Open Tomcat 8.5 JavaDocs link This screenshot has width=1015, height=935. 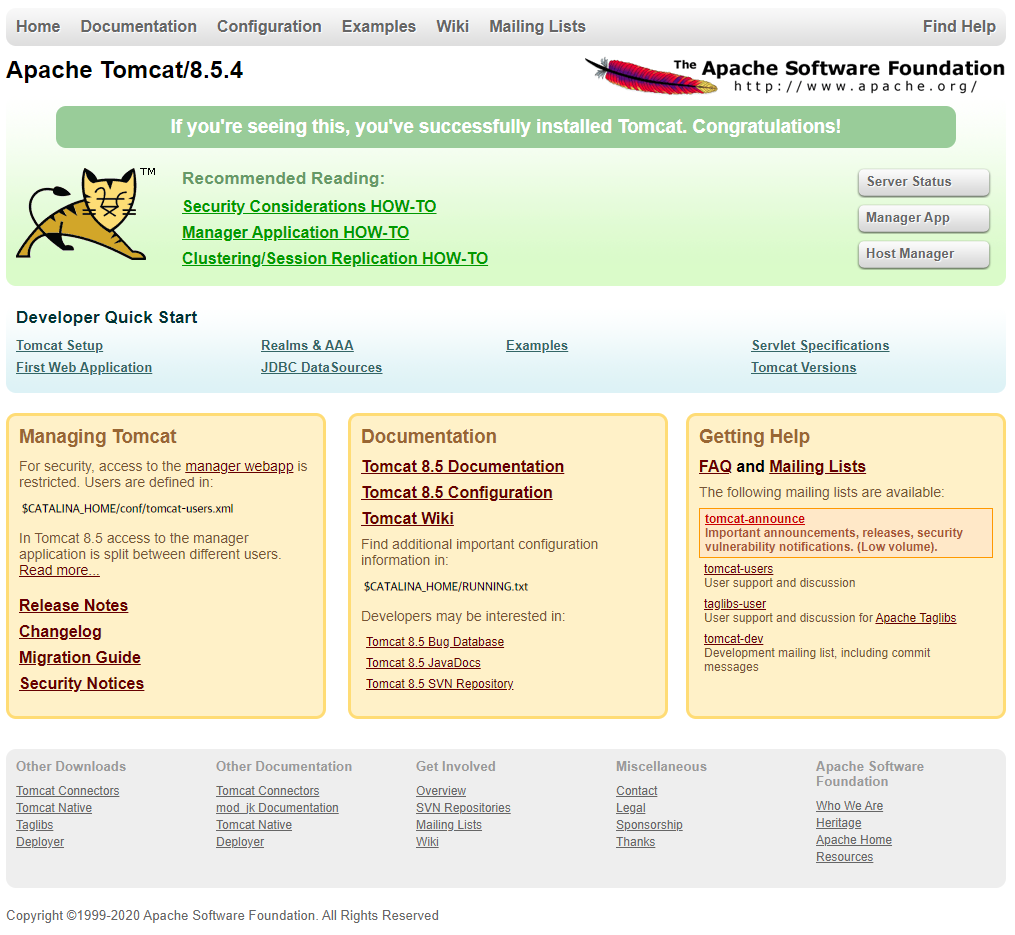(423, 663)
